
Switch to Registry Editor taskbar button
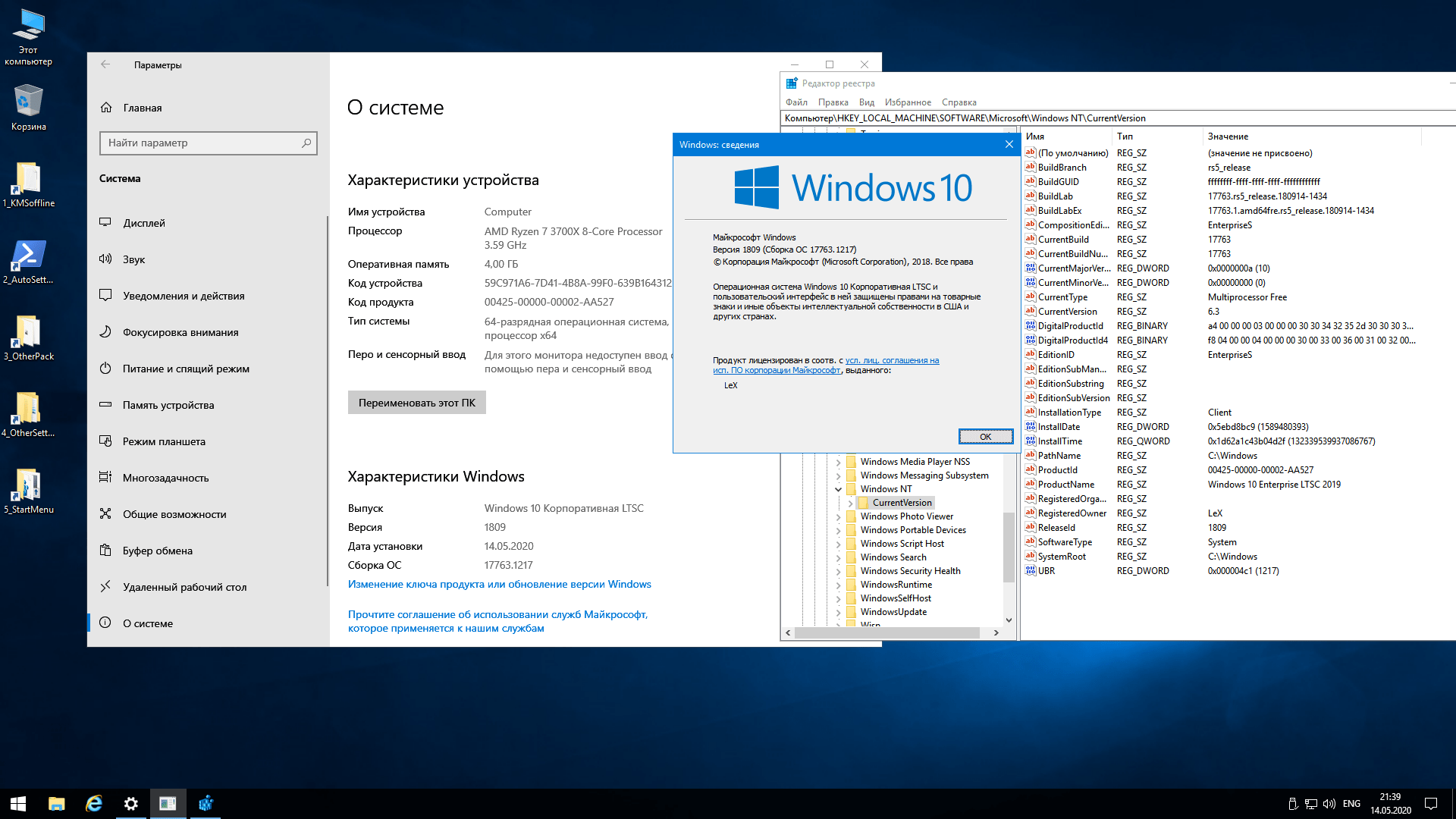click(206, 804)
